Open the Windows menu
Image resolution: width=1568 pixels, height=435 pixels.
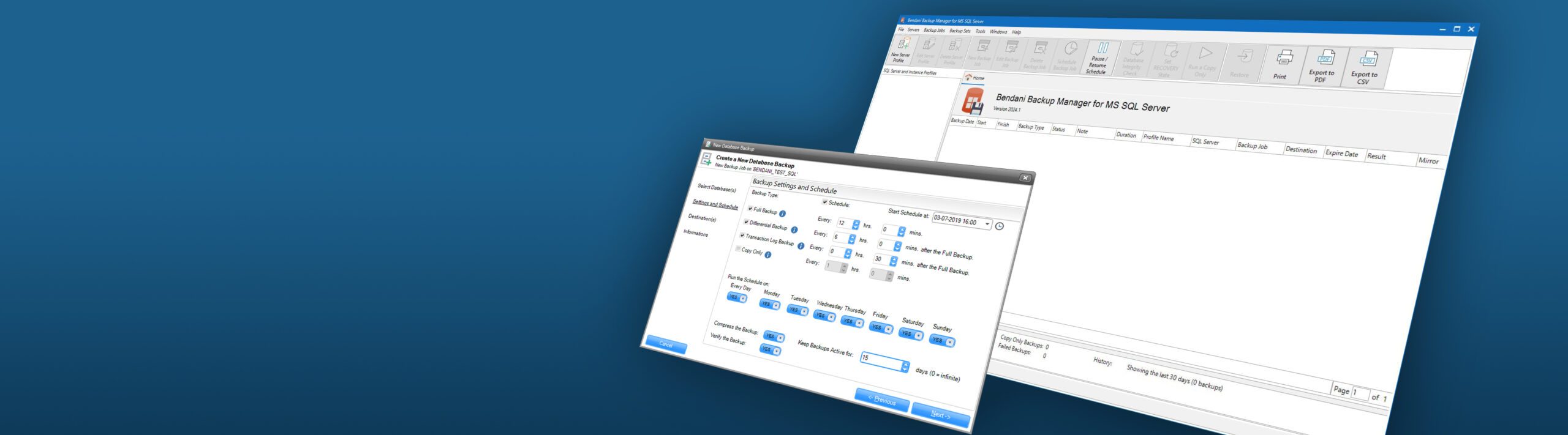coord(998,32)
